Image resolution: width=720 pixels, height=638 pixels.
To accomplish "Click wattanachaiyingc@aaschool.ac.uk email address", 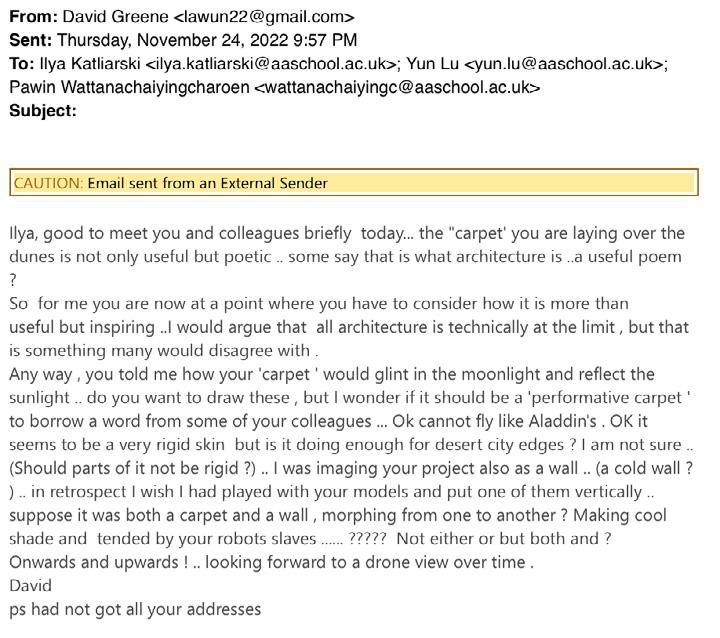I will click(397, 87).
